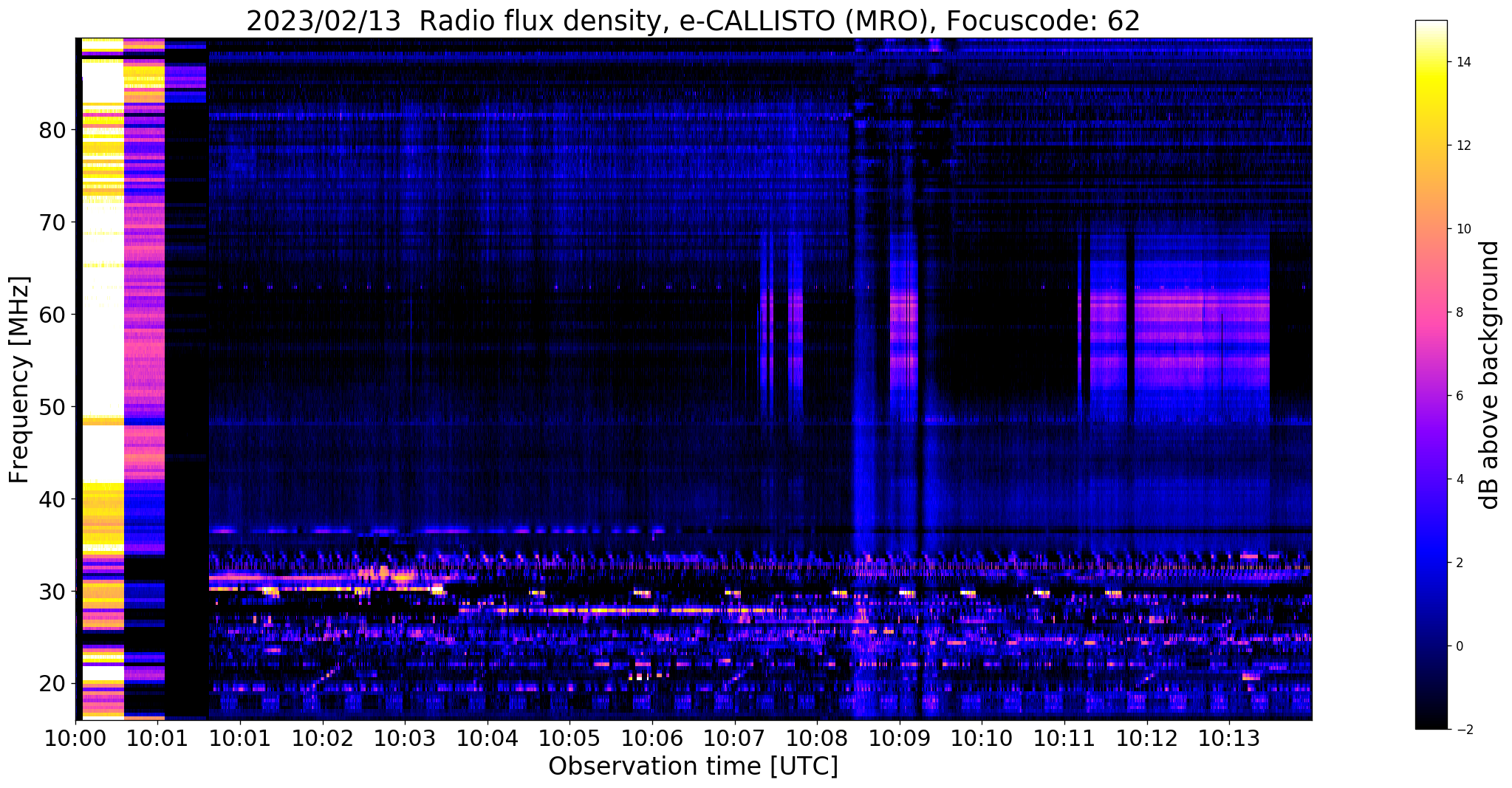Click the 50 frequency tick label
Viewport: 1512px width, 788px height.
tap(52, 407)
